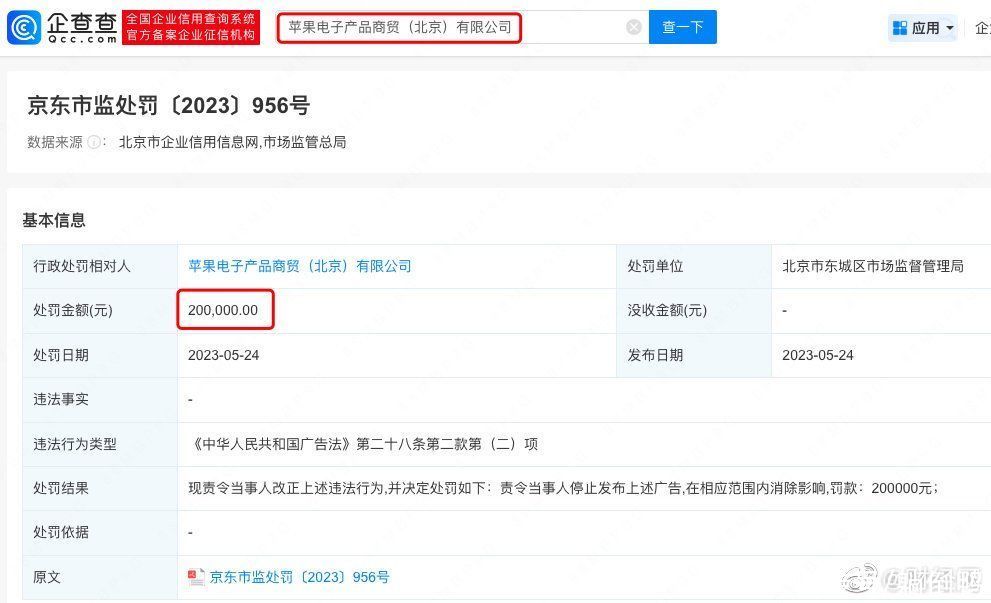Click the search input field with company name
The image size is (991, 603).
tap(463, 27)
